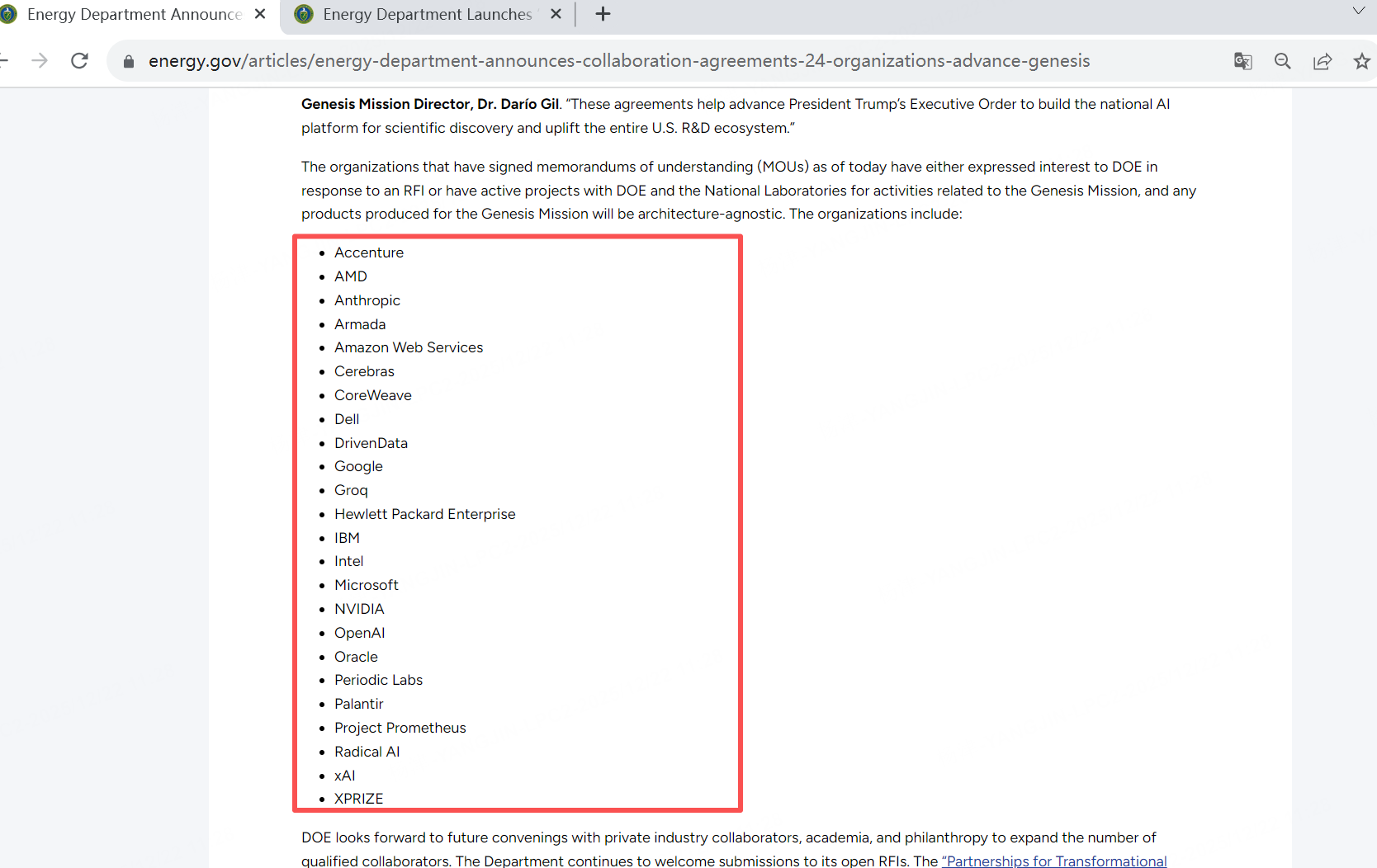1377x868 pixels.
Task: Open the translate page icon
Action: coord(1242,61)
